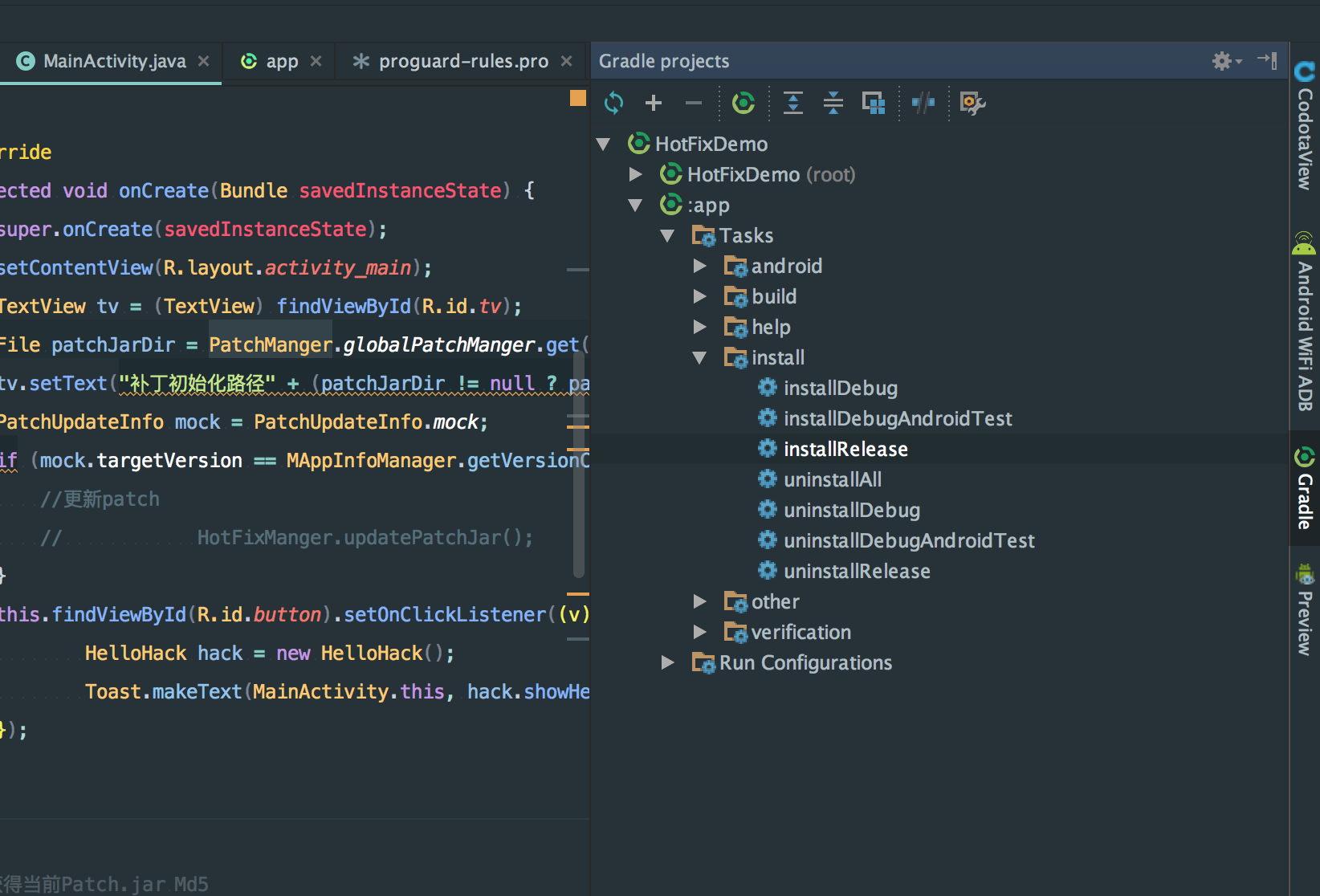Click the Execute Gradle Task icon

tap(744, 103)
